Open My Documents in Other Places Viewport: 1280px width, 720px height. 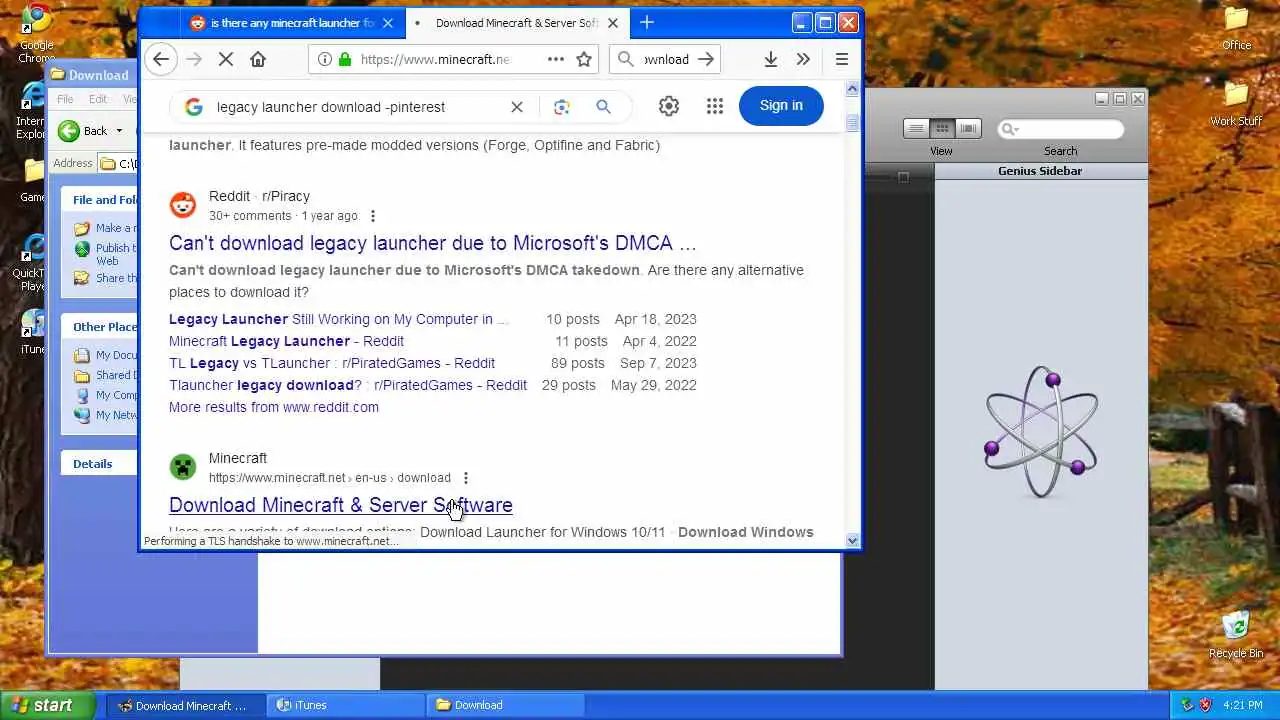click(x=107, y=355)
